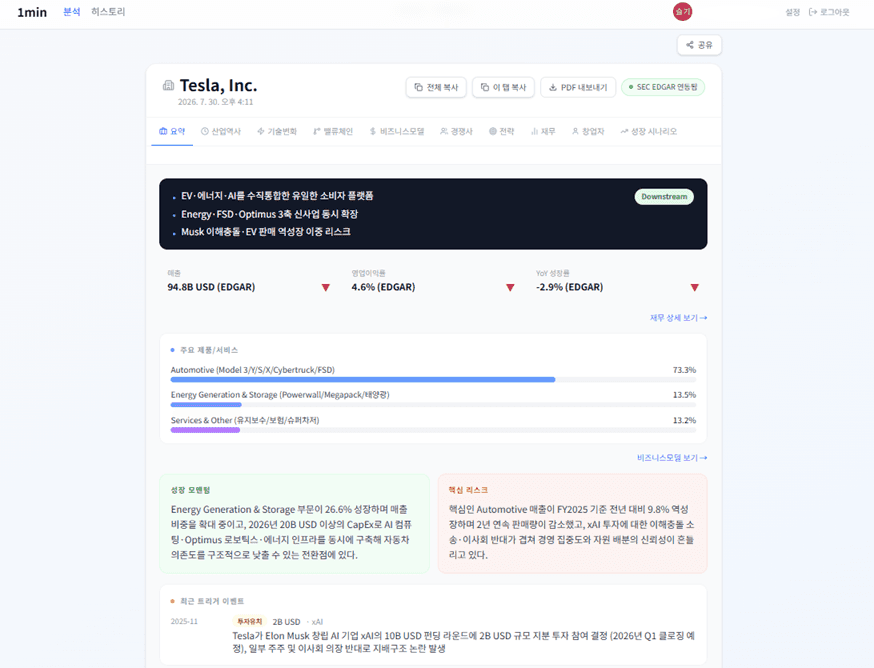This screenshot has width=874, height=668.
Task: Switch to the 창업자 tab
Action: (x=587, y=132)
